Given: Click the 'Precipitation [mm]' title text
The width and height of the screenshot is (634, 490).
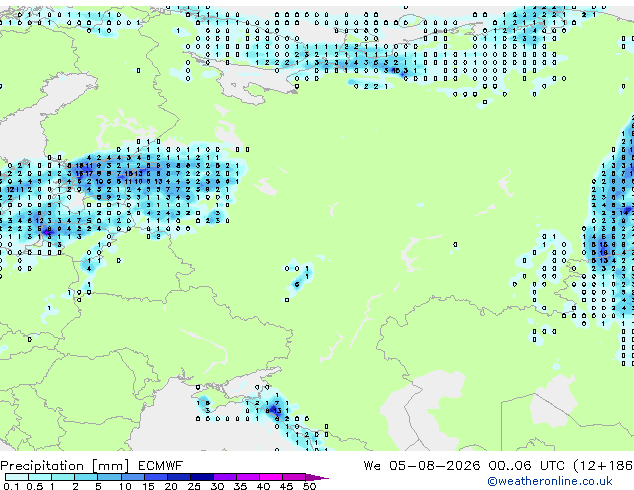Looking at the screenshot, I should click(x=65, y=466).
